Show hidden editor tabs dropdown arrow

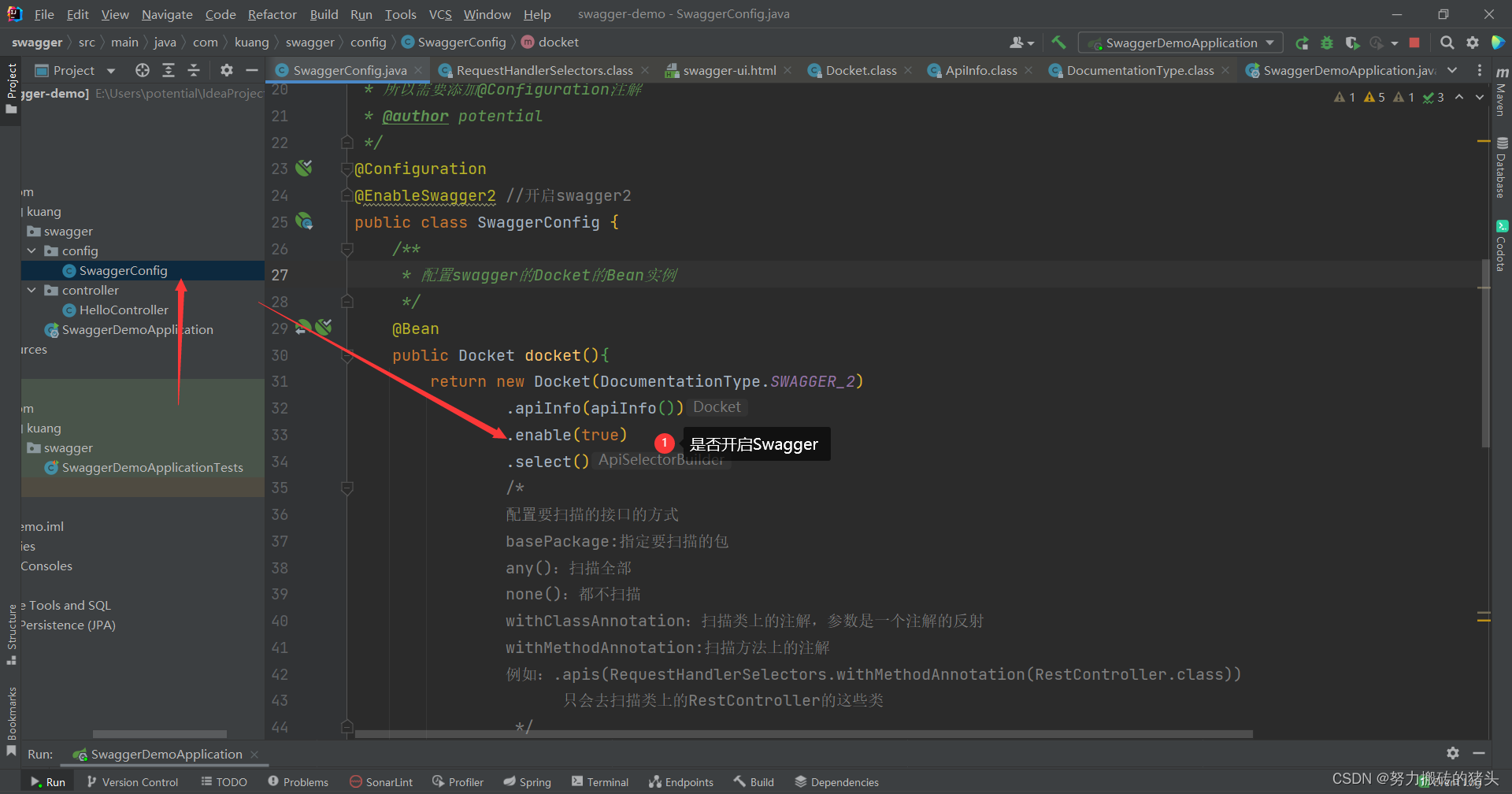point(1452,70)
